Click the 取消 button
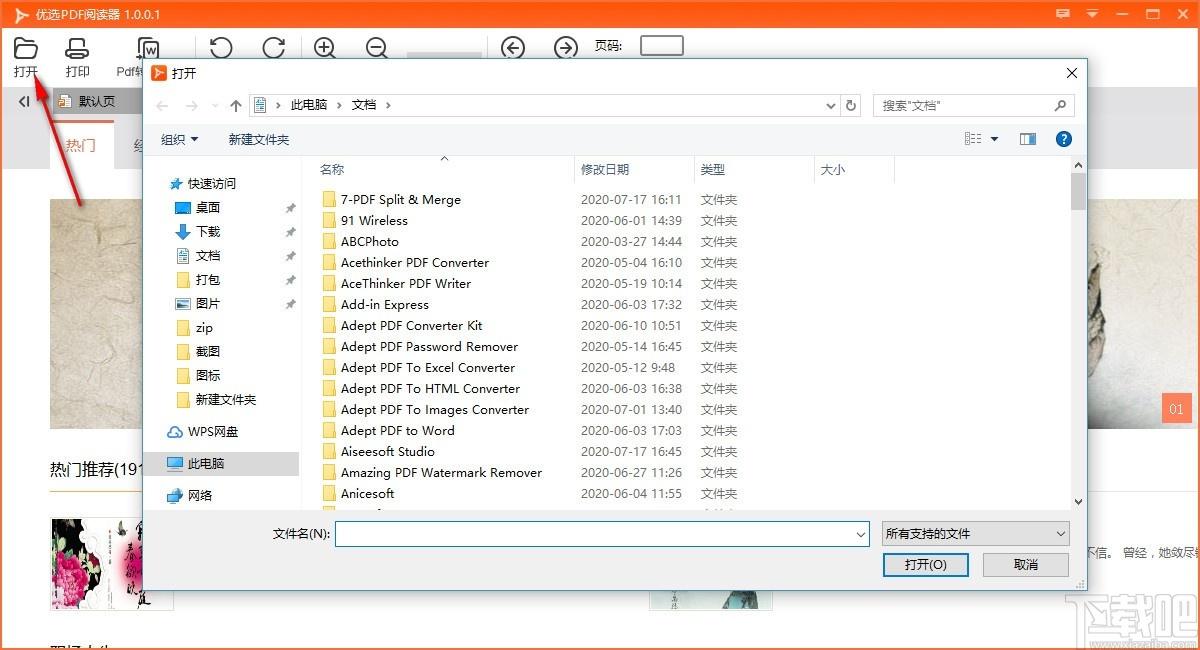This screenshot has height=650, width=1200. pos(1026,565)
